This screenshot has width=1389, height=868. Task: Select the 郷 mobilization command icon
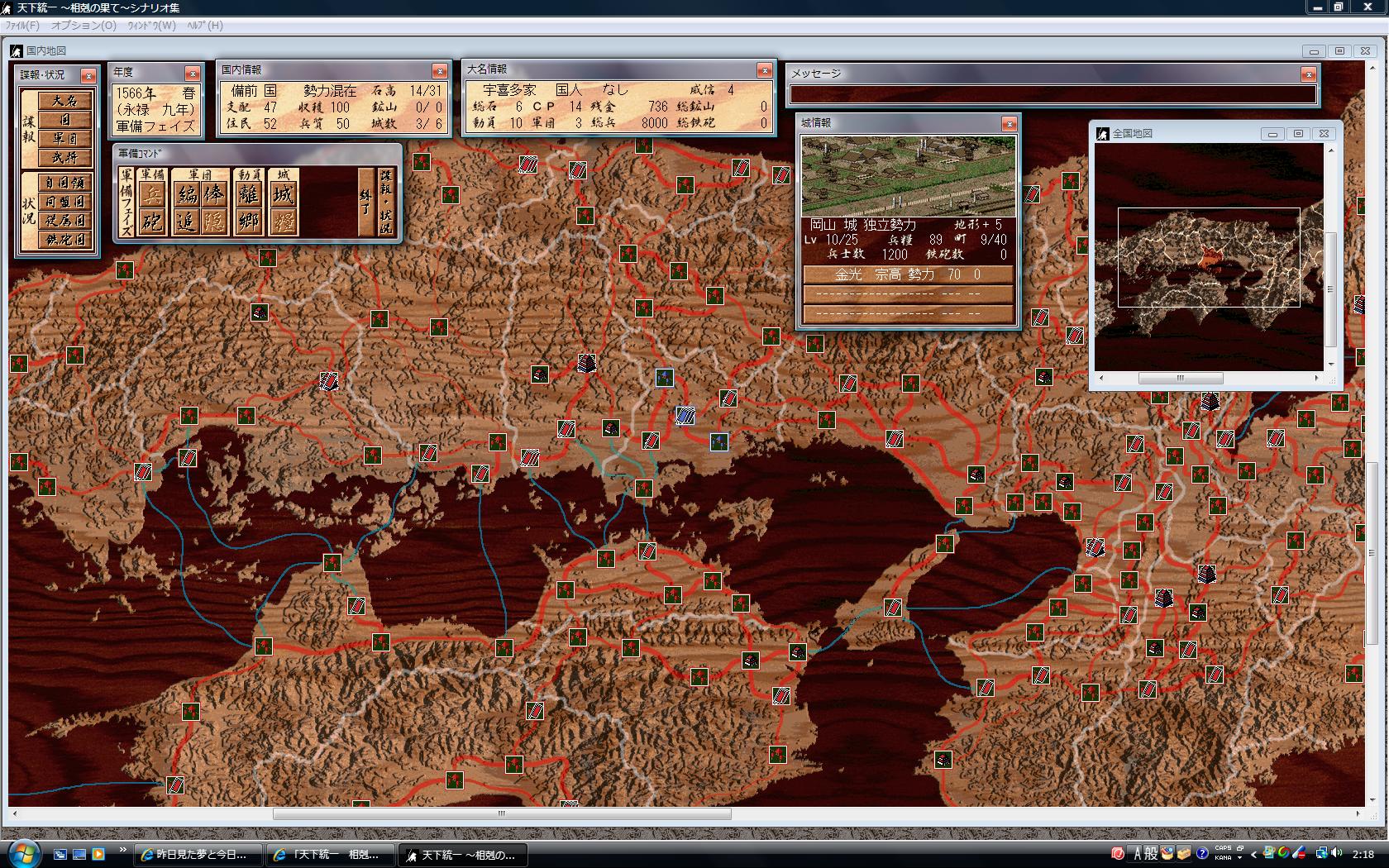tap(249, 222)
